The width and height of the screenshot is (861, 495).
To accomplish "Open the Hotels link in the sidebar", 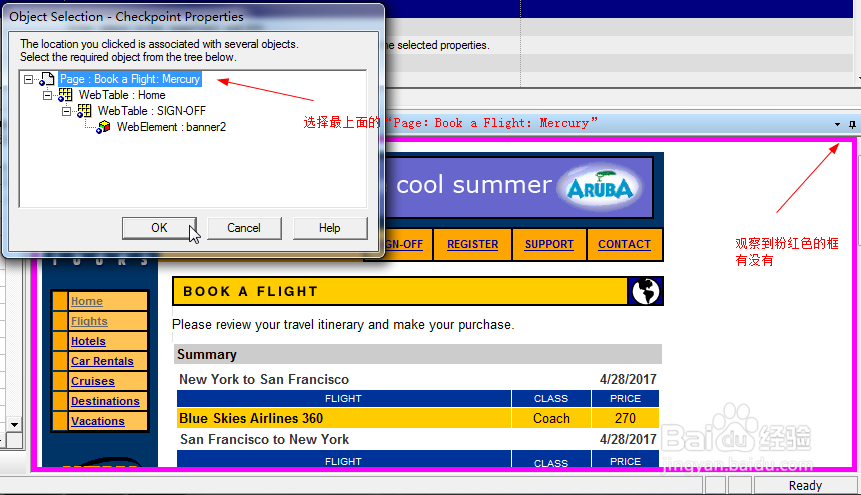I will 88,341.
